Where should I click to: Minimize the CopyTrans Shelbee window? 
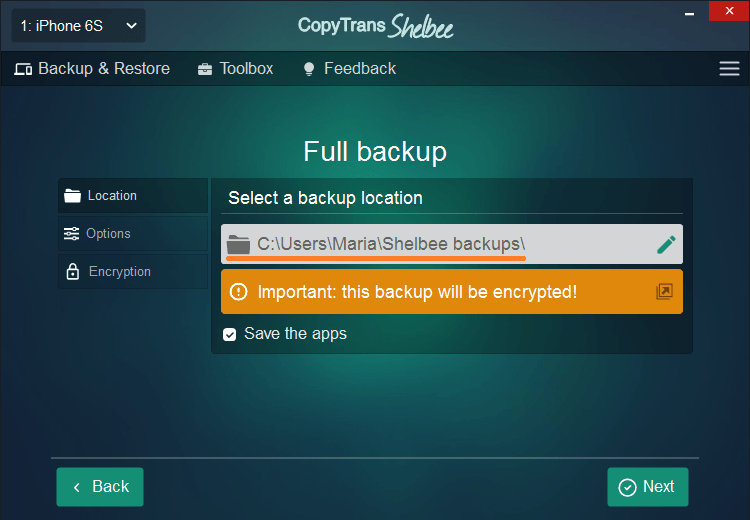[x=689, y=13]
